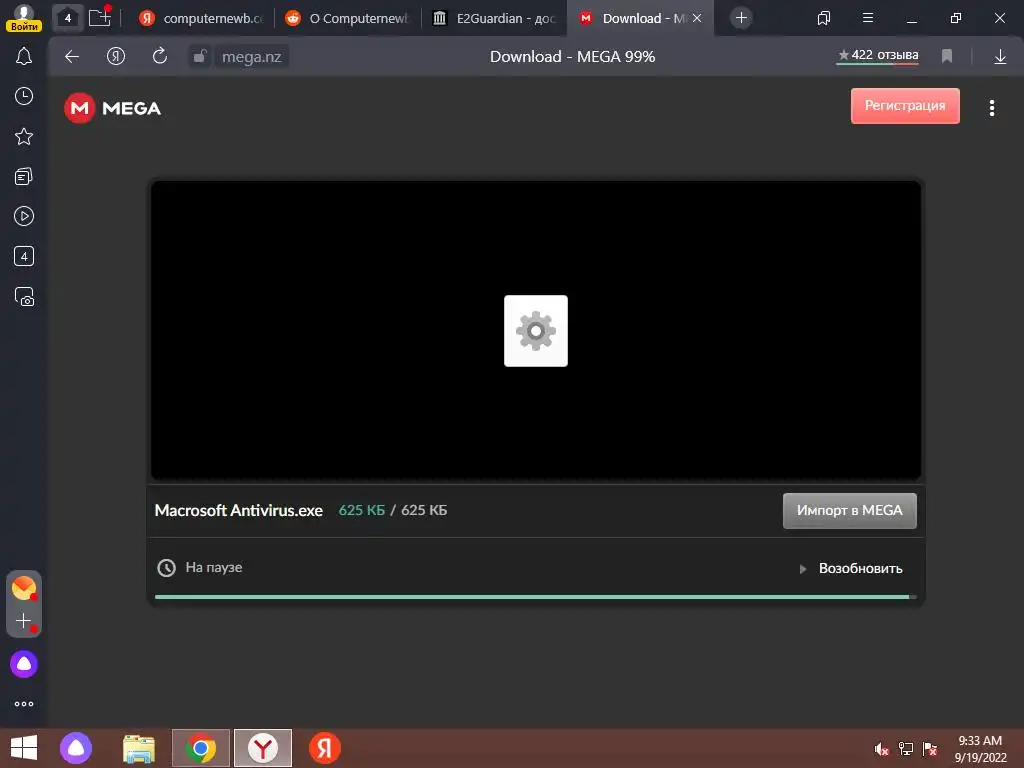Image resolution: width=1024 pixels, height=768 pixels.
Task: Add a sidebar app with plus icon
Action: pos(24,620)
